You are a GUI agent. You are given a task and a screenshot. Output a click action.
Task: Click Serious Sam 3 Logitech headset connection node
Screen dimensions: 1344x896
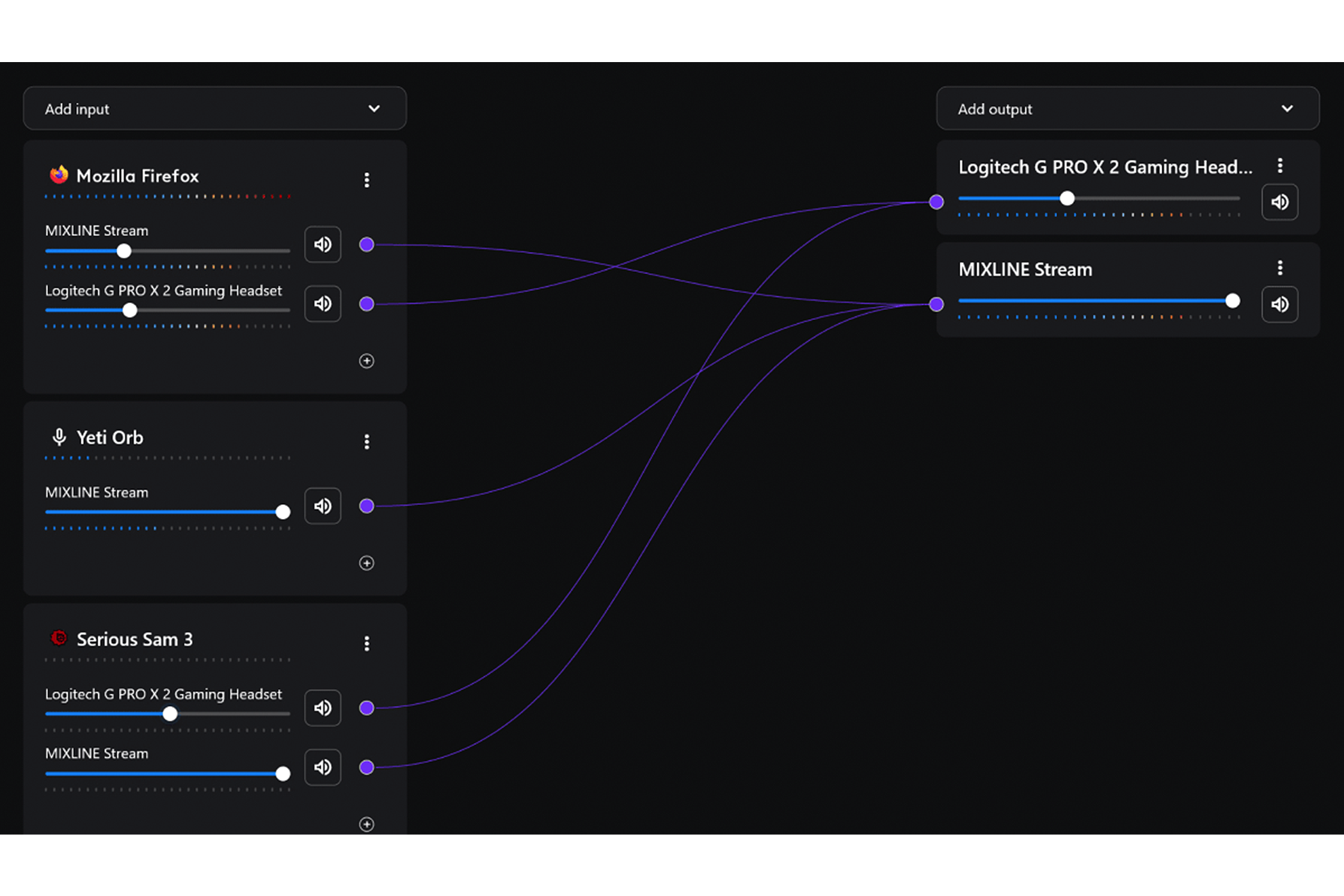(367, 708)
